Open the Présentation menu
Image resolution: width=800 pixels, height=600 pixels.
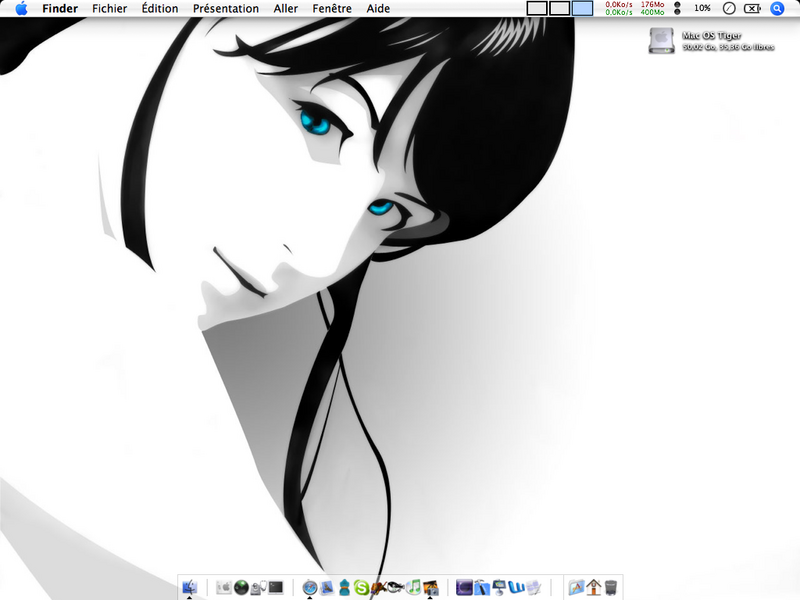pos(226,8)
